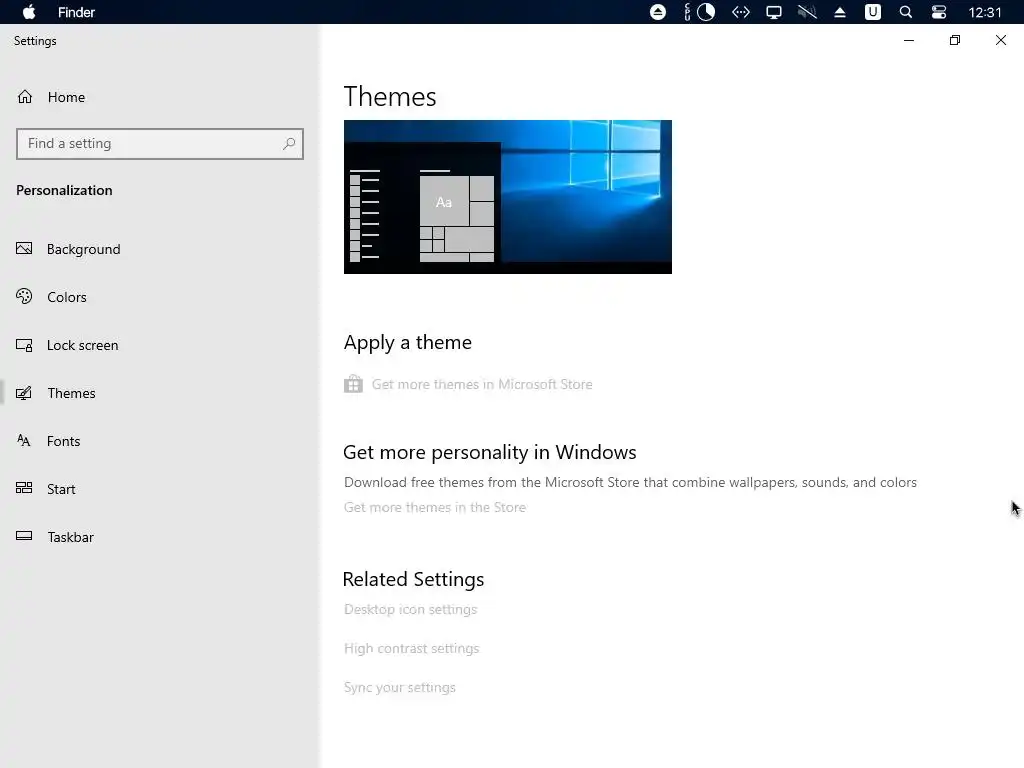The height and width of the screenshot is (768, 1024).
Task: Open Fonts settings
Action: coord(63,441)
